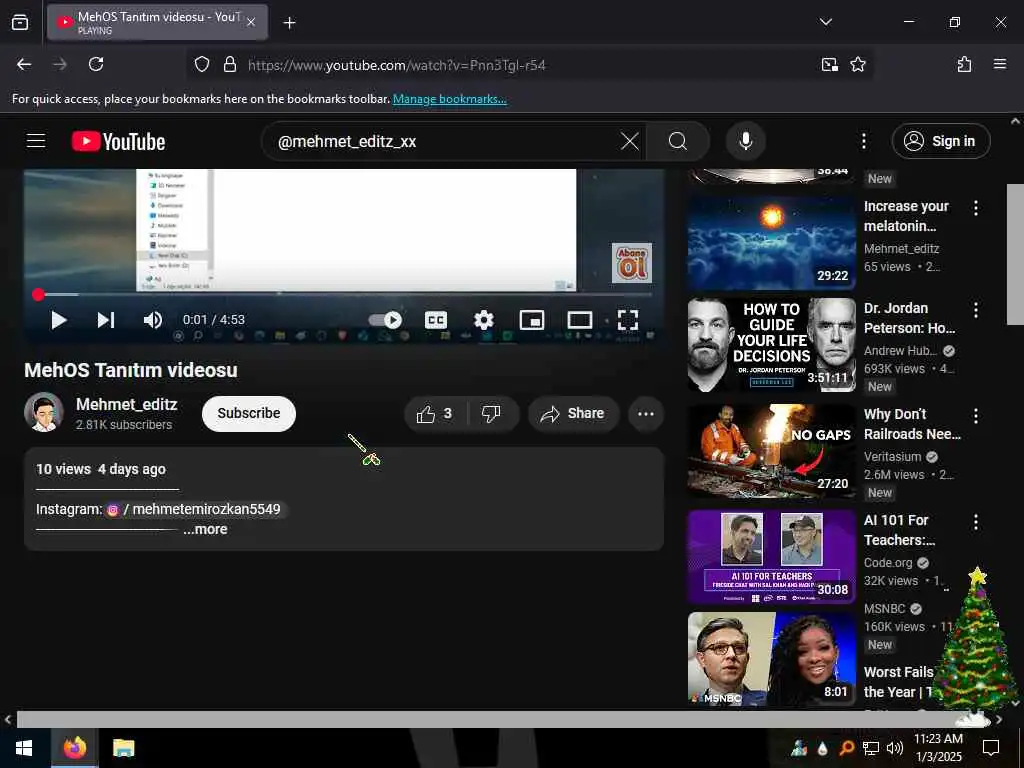Screen dimensions: 1024x768
Task: Open options for AI 101 video
Action: 976,522
